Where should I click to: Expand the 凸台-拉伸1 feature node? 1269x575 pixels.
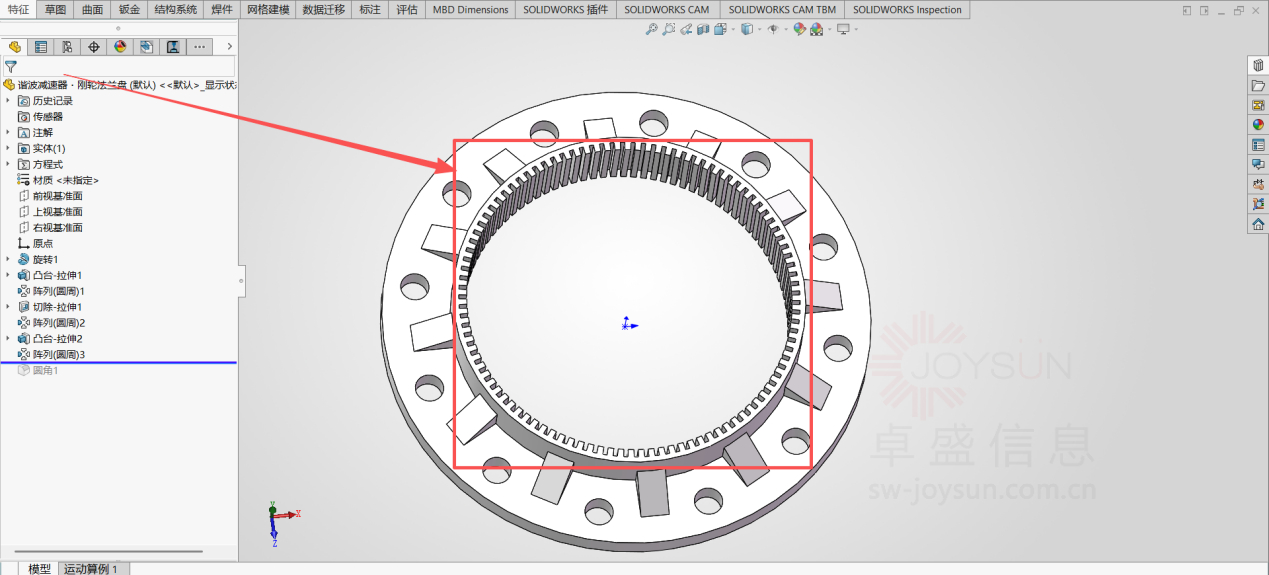click(x=8, y=275)
